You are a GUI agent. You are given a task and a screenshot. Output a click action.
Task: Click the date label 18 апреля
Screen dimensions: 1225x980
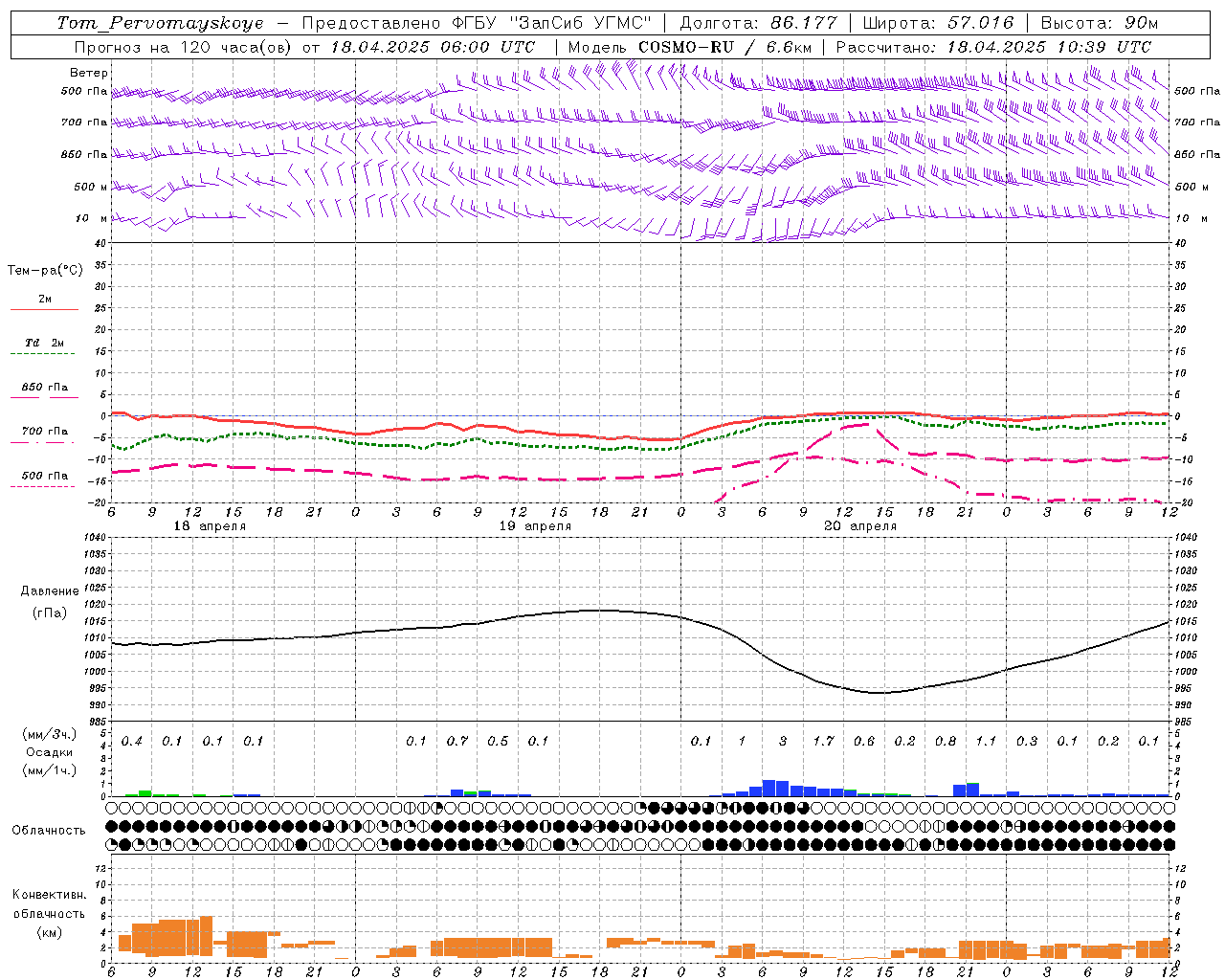click(x=210, y=526)
